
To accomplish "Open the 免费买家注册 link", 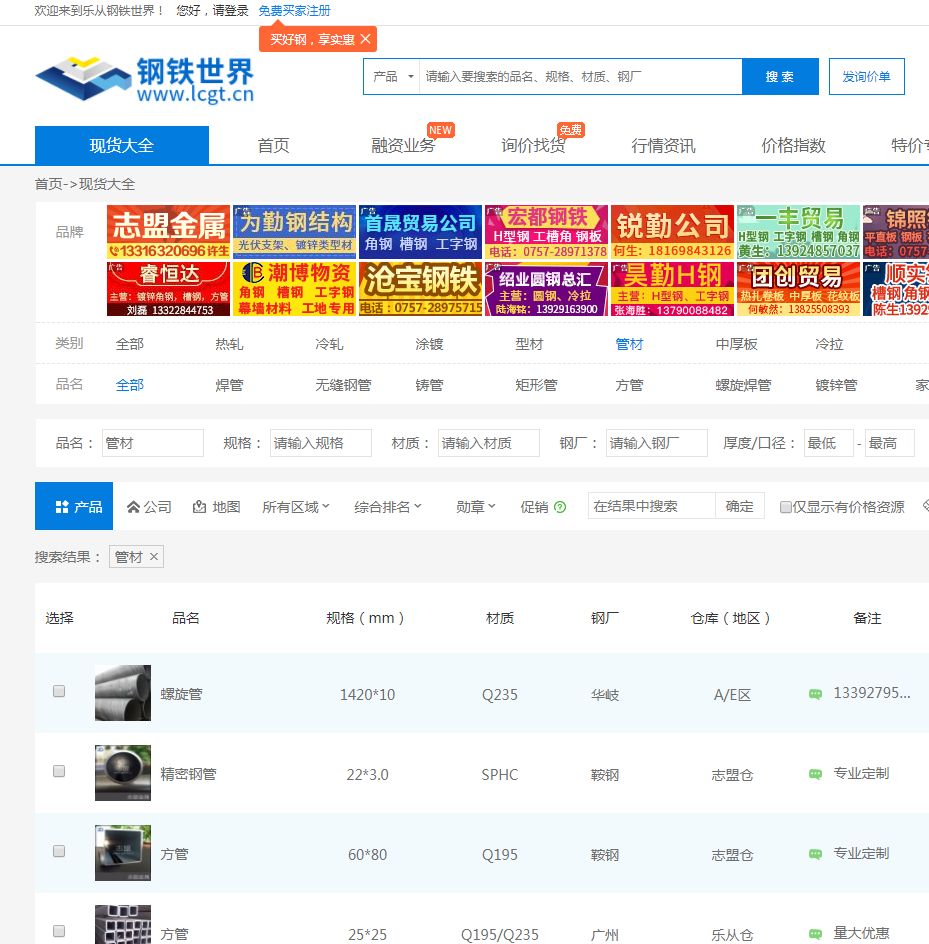I will (294, 11).
